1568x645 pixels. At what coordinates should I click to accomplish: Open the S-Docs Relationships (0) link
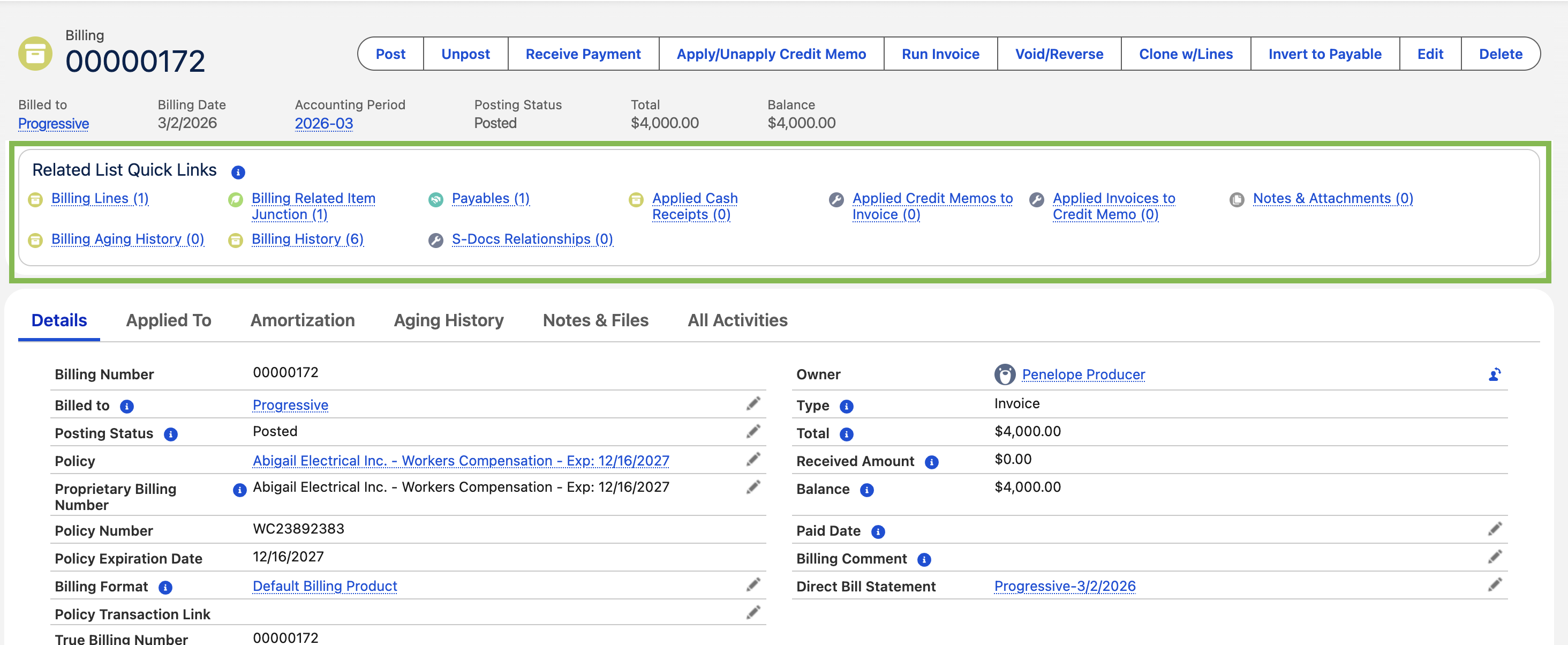(x=532, y=239)
